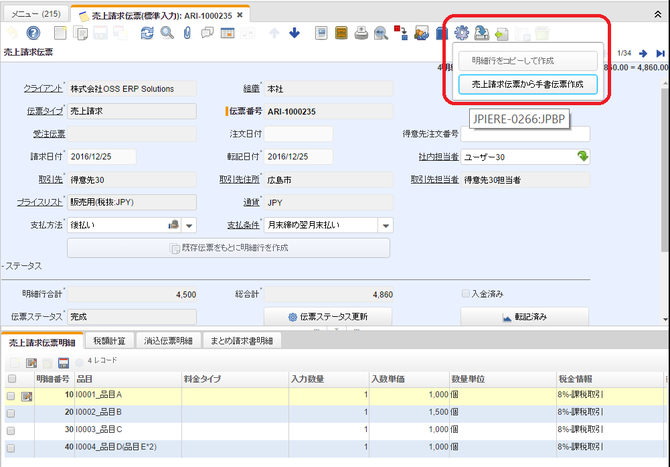The image size is (670, 467).
Task: Follow the クライアント label link
Action: (x=43, y=88)
